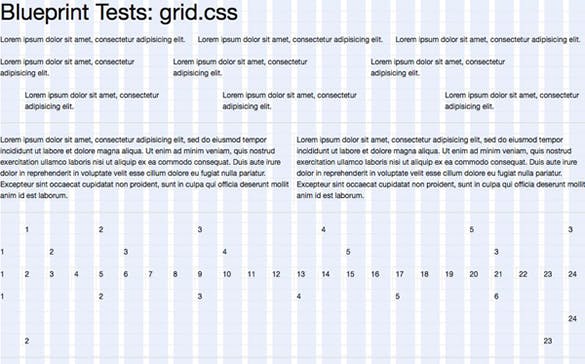Click the right-hand long Lorem ipsum paragraph
The width and height of the screenshot is (585, 364).
pos(441,167)
